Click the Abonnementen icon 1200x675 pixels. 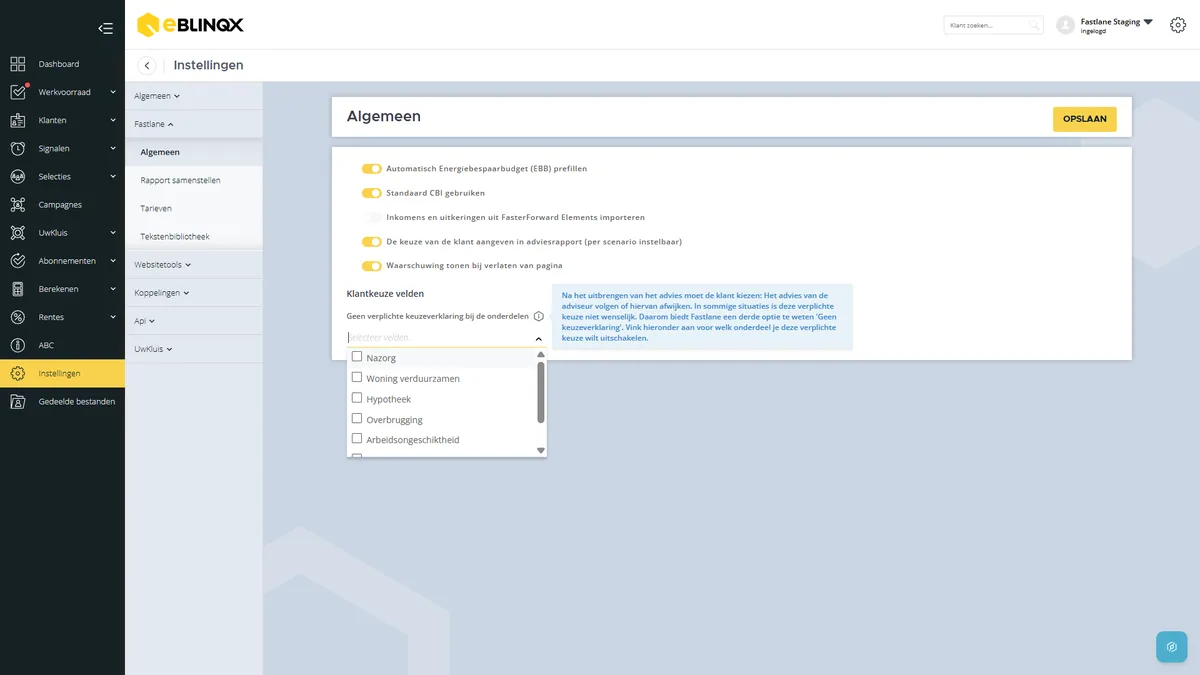pyautogui.click(x=18, y=261)
